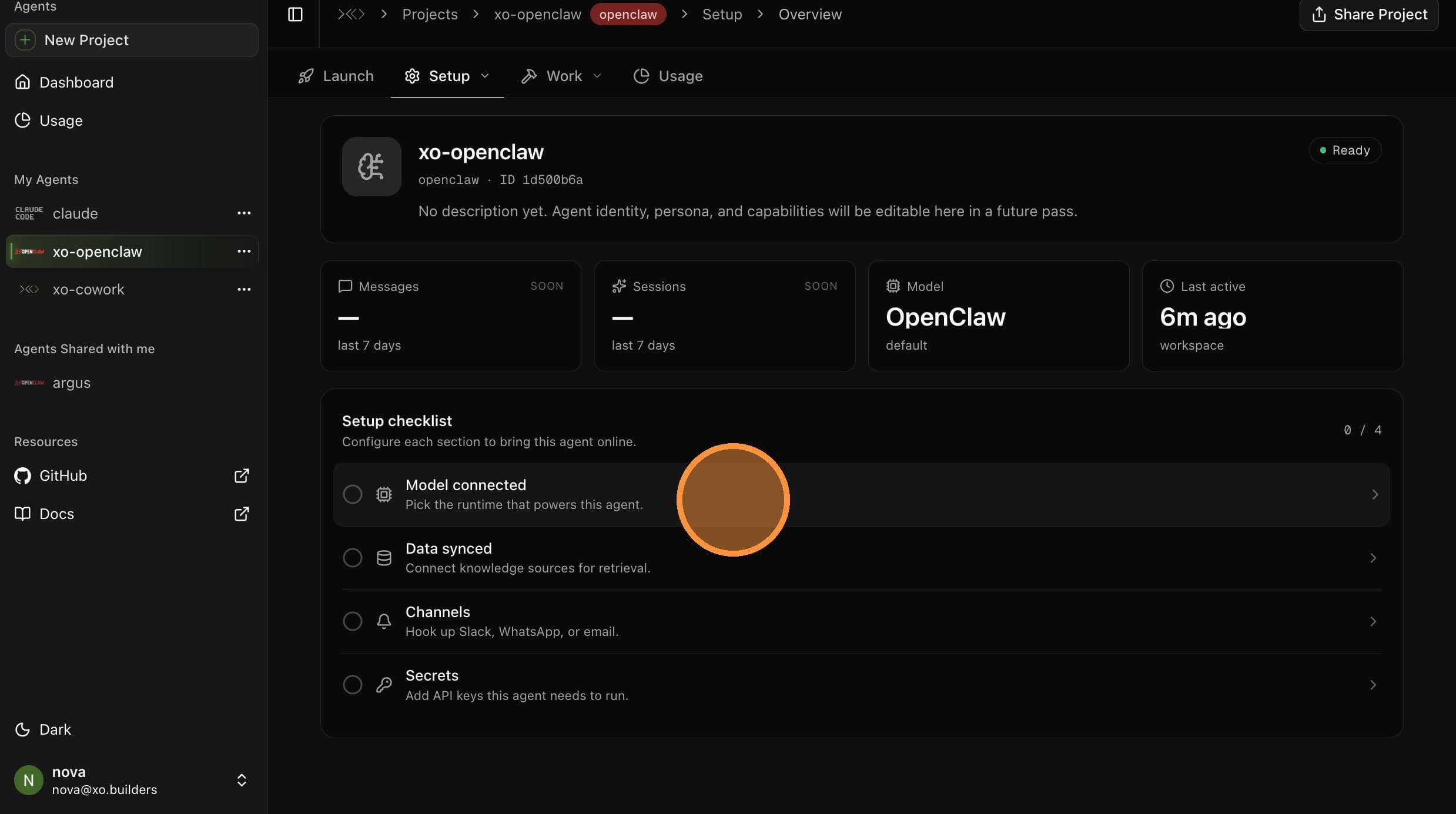Expand the Work tab dropdown chevron

click(597, 76)
